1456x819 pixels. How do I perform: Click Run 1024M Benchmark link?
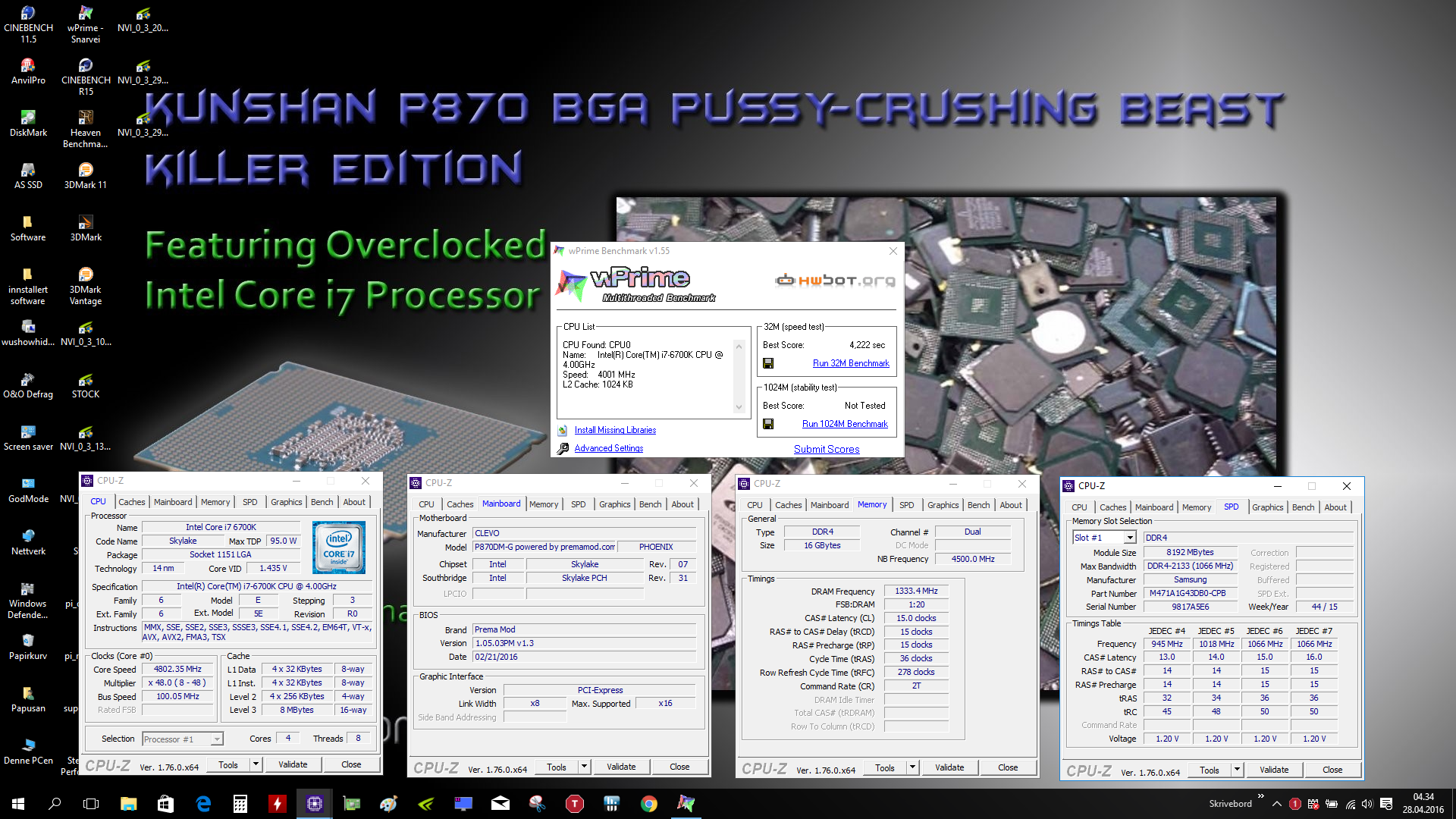pos(845,424)
